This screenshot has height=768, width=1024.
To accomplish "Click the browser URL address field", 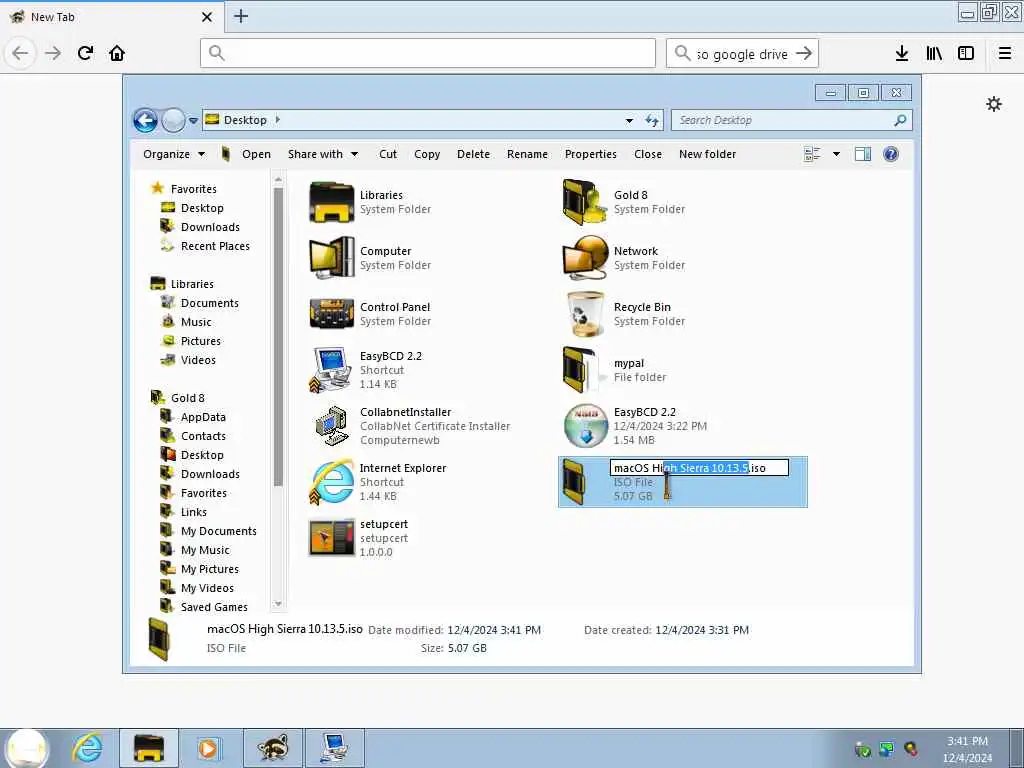I will coord(428,54).
